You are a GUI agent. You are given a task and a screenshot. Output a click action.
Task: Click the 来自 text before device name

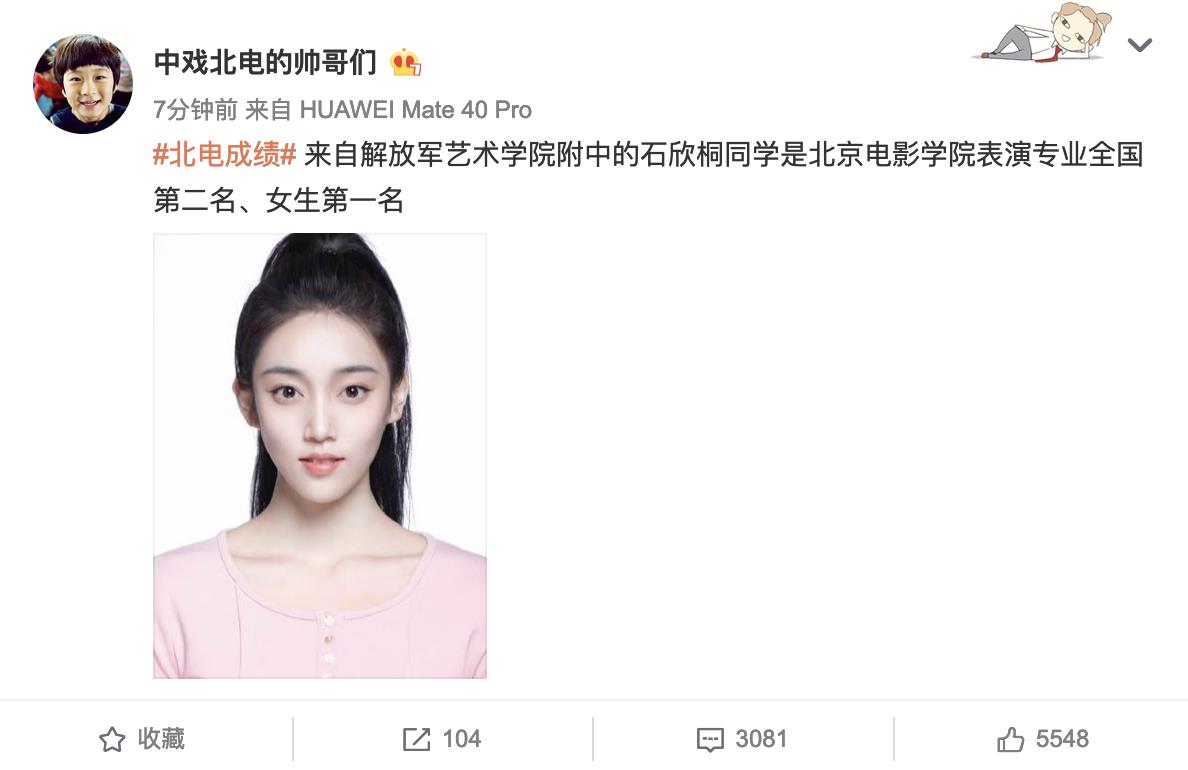coord(269,110)
